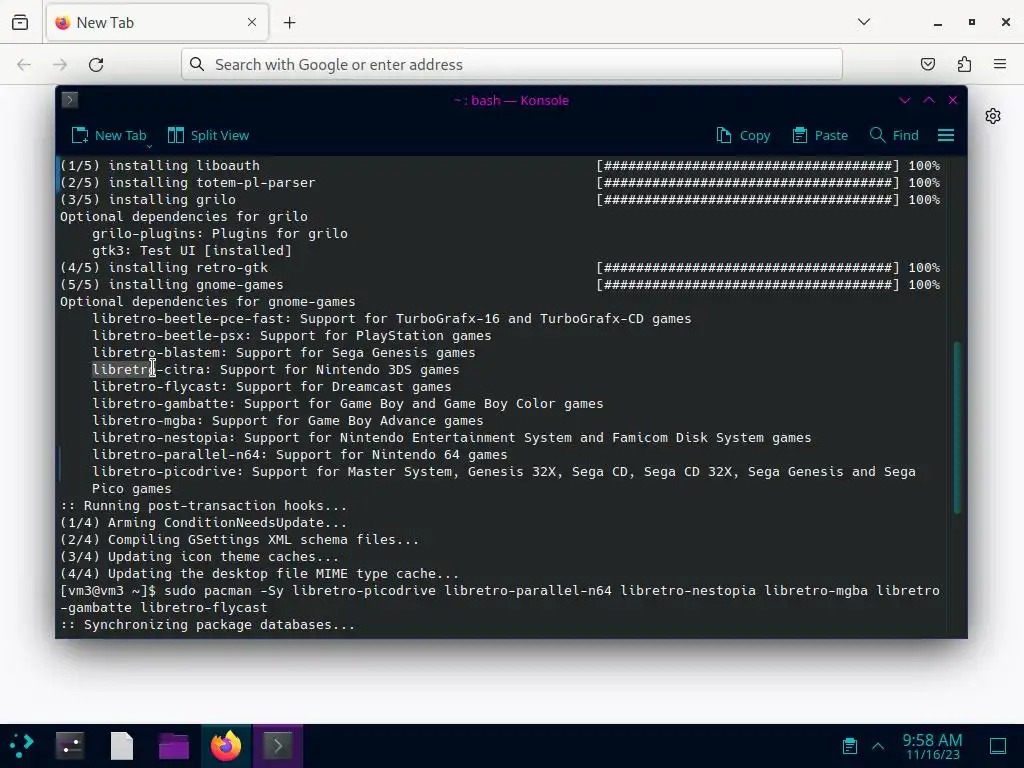Expand the hidden system tray icons
This screenshot has height=768, width=1024.
tap(878, 745)
